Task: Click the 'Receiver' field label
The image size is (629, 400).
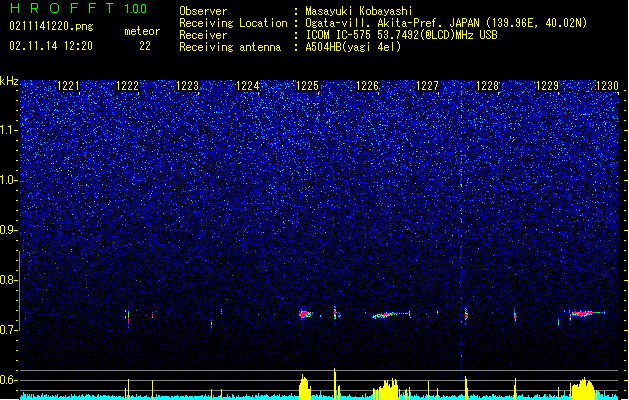Action: [203, 35]
